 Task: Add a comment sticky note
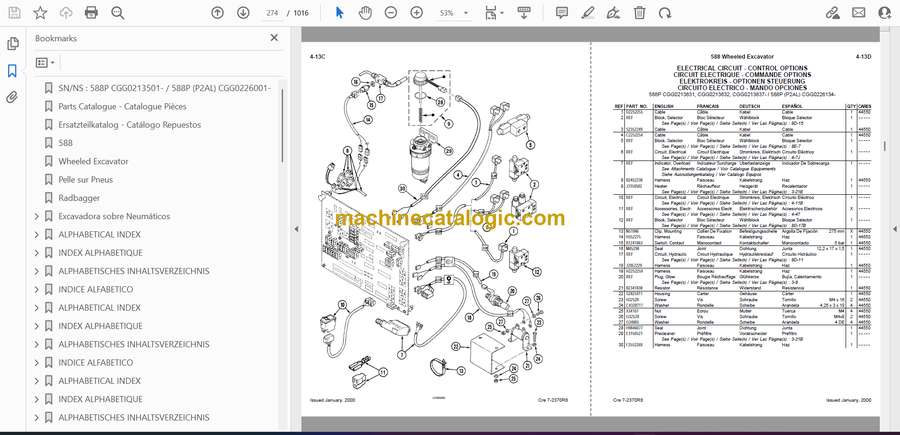pos(562,13)
